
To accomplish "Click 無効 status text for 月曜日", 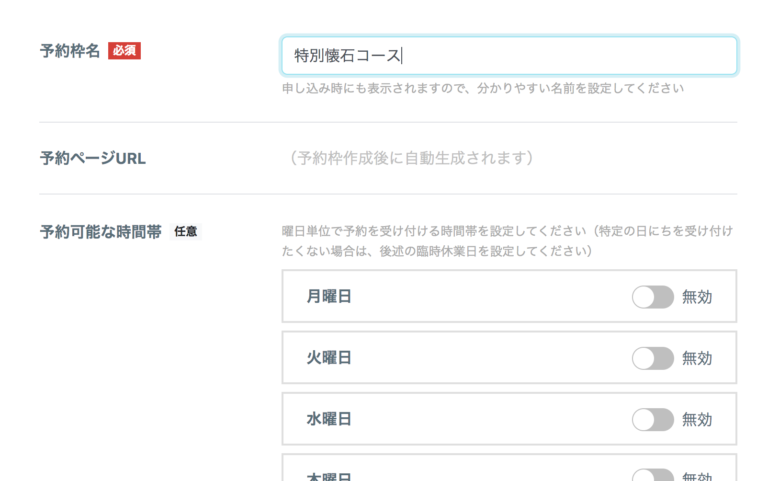I will point(697,297).
